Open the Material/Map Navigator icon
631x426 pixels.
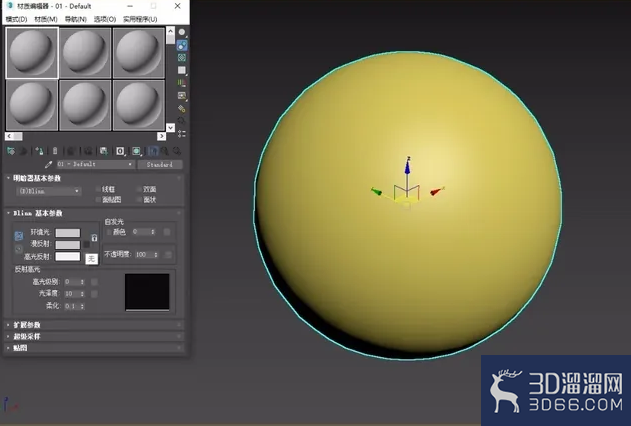[x=182, y=134]
